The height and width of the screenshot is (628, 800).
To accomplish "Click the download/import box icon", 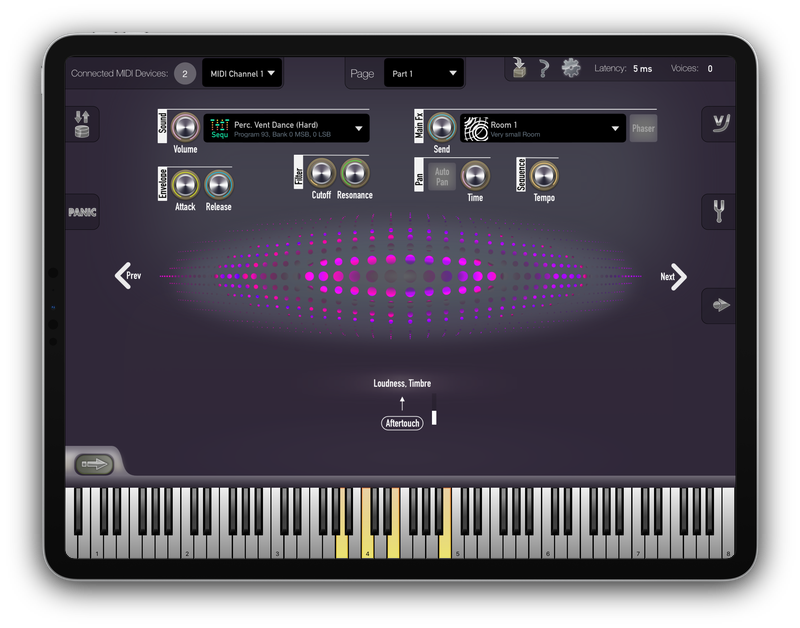I will (x=518, y=68).
